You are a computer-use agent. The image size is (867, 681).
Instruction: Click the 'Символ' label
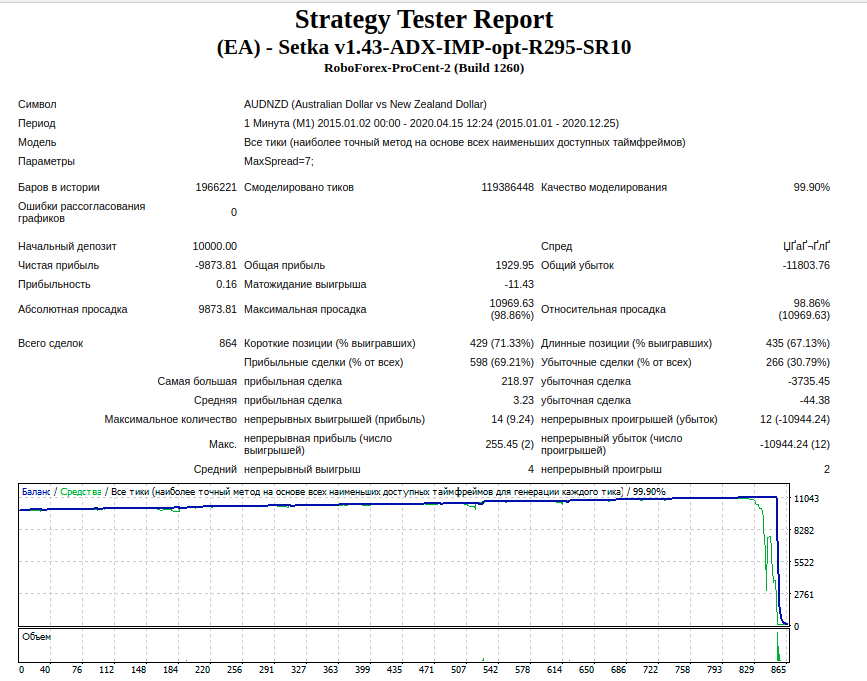click(37, 104)
